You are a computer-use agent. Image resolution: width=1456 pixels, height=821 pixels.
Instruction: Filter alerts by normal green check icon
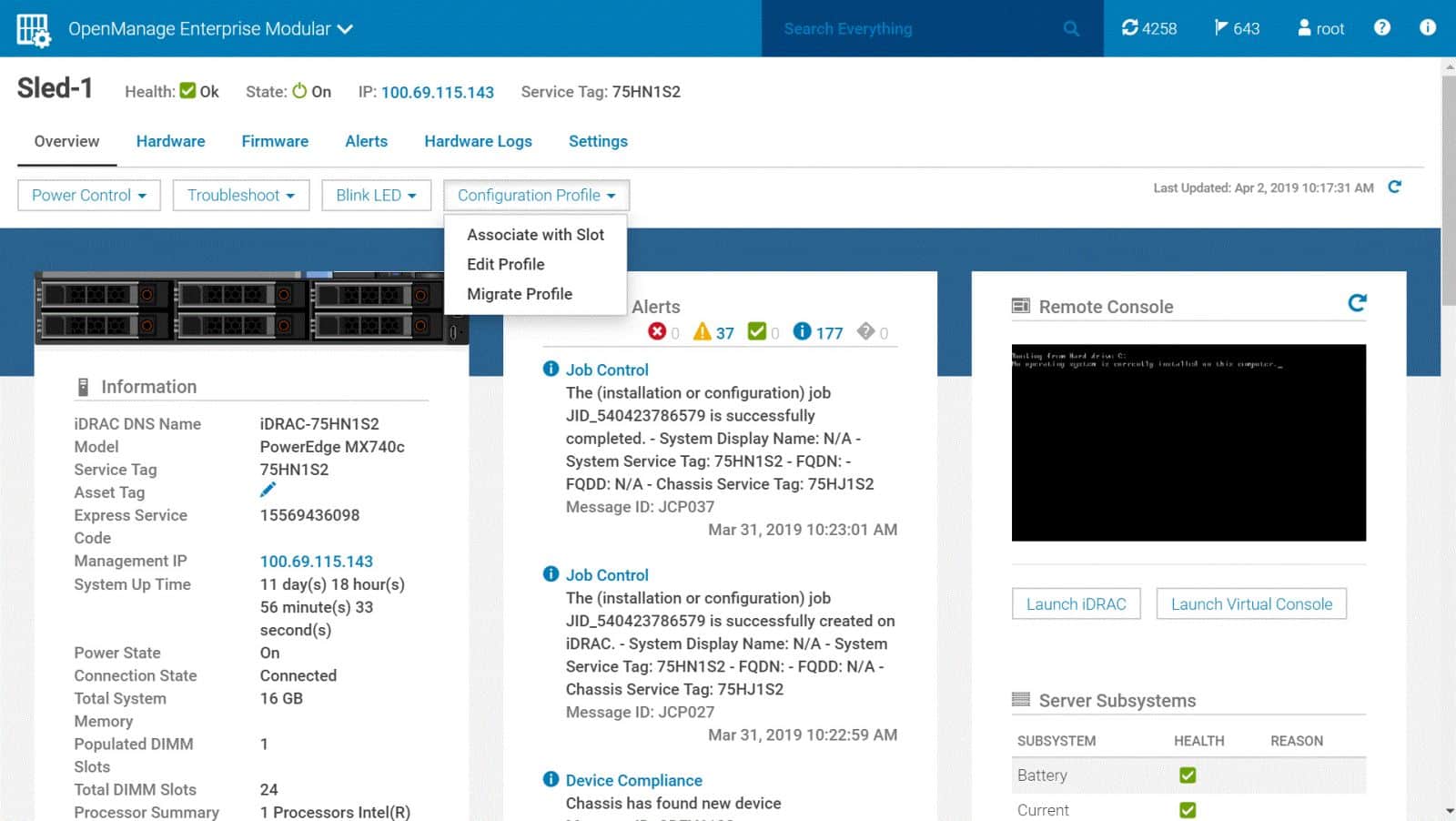tap(757, 331)
